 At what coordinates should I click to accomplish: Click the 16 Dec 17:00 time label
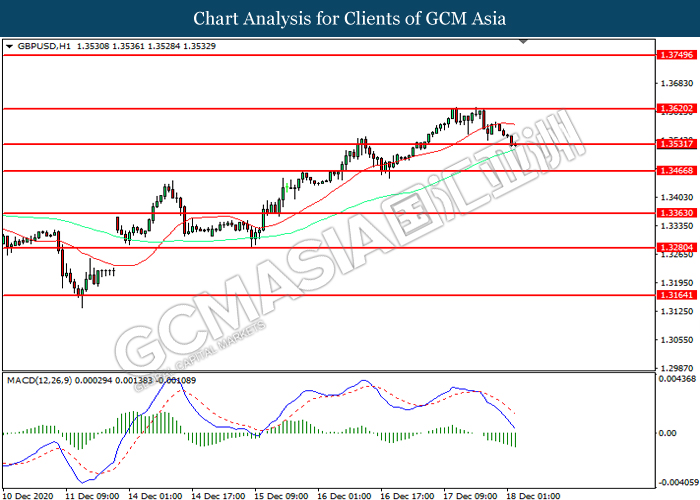(x=407, y=496)
